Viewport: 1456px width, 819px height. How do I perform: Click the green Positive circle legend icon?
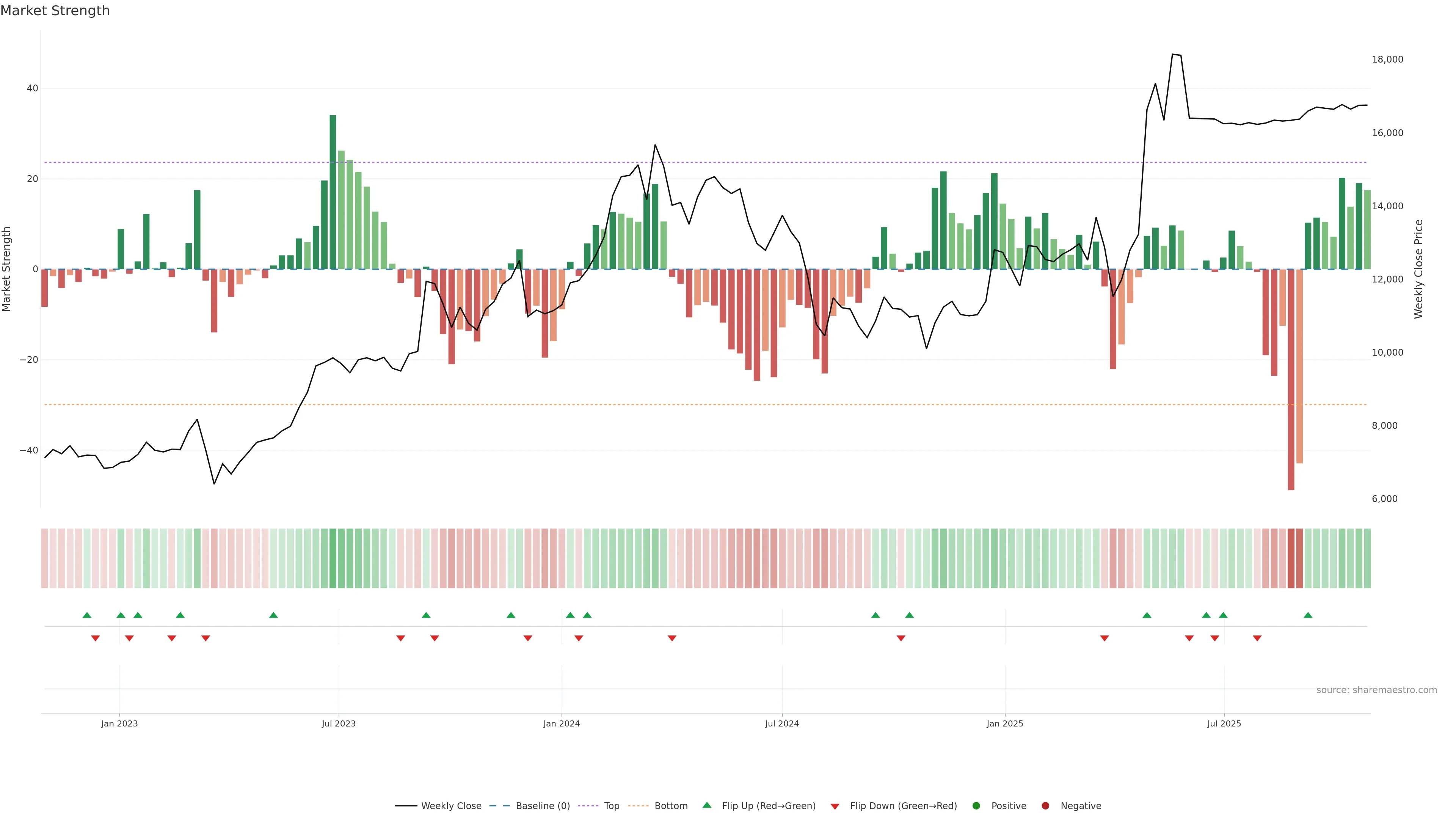[x=976, y=806]
